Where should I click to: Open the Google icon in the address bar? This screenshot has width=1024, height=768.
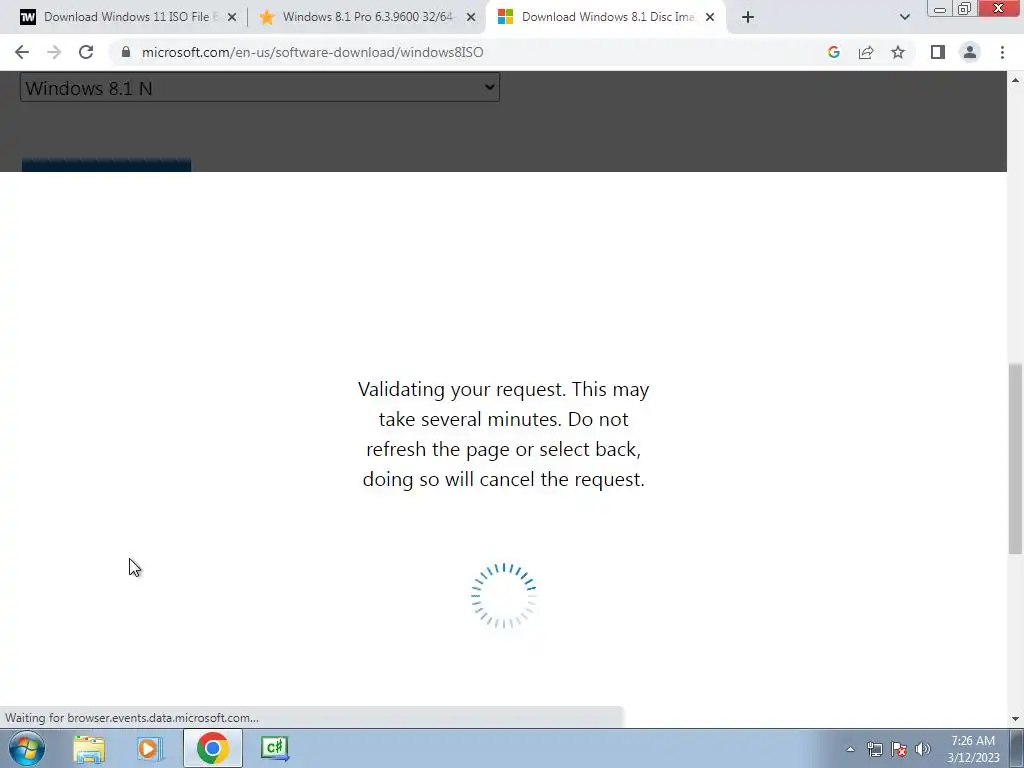pyautogui.click(x=833, y=52)
